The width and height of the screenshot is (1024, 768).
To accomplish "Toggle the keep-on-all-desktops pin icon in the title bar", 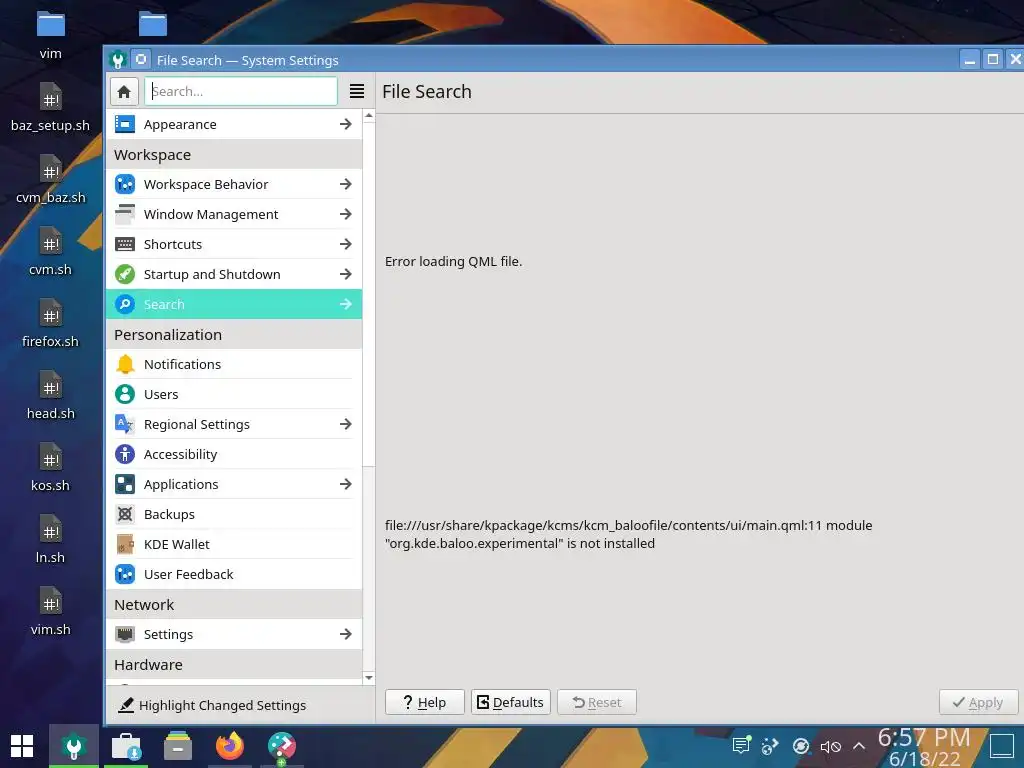I will click(140, 60).
